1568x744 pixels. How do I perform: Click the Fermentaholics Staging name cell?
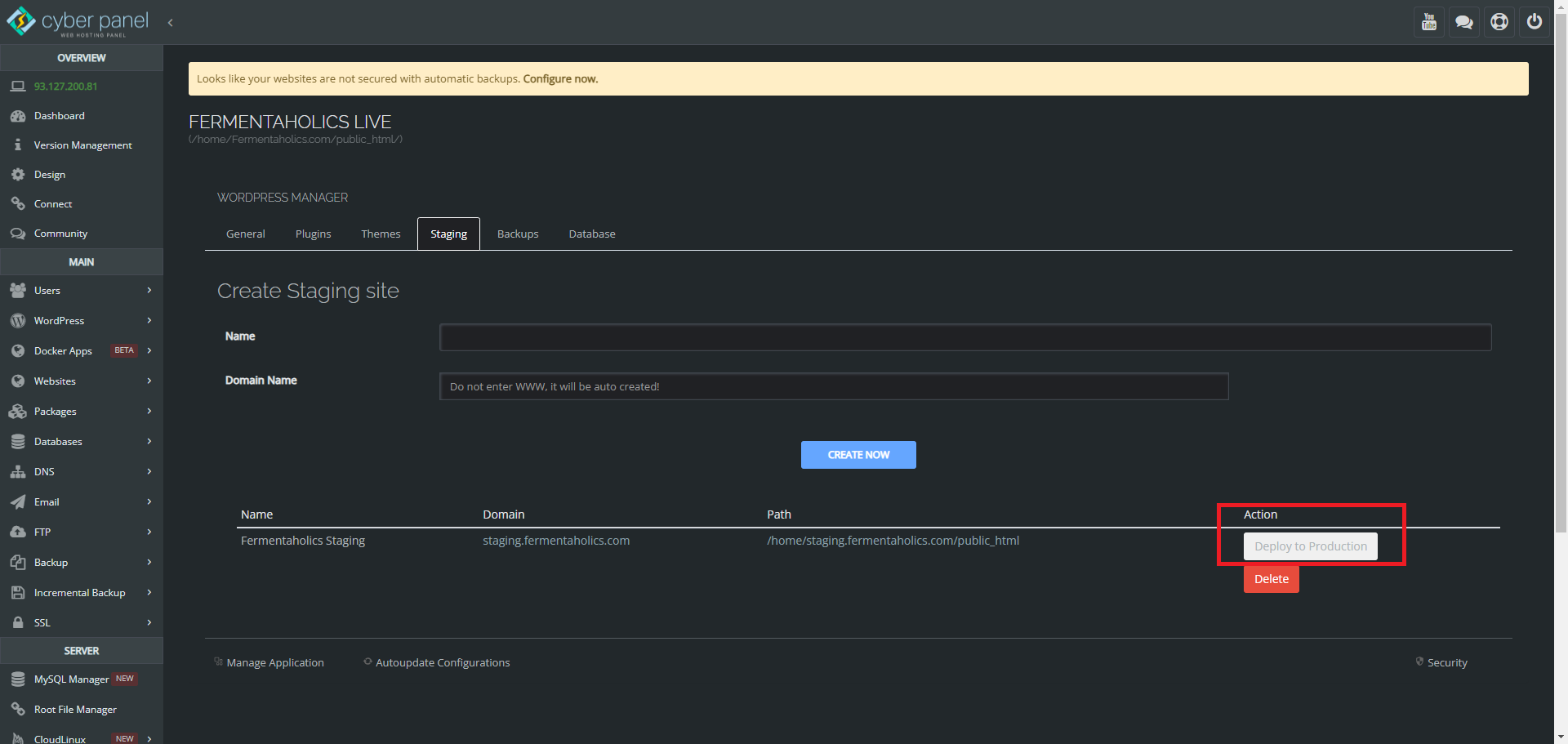[303, 541]
